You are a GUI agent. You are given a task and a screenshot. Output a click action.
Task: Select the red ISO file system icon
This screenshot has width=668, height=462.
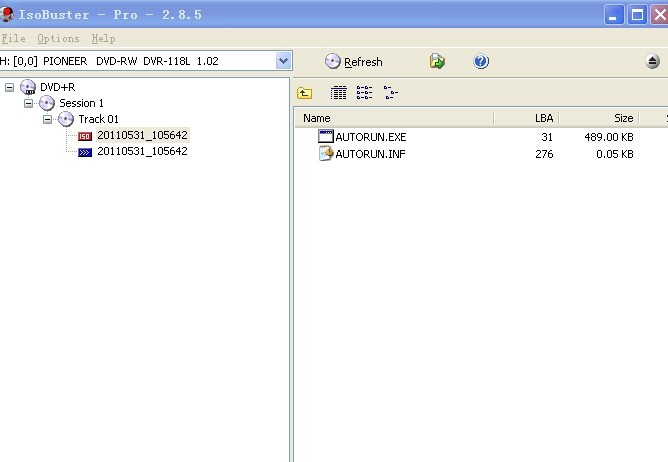[85, 136]
